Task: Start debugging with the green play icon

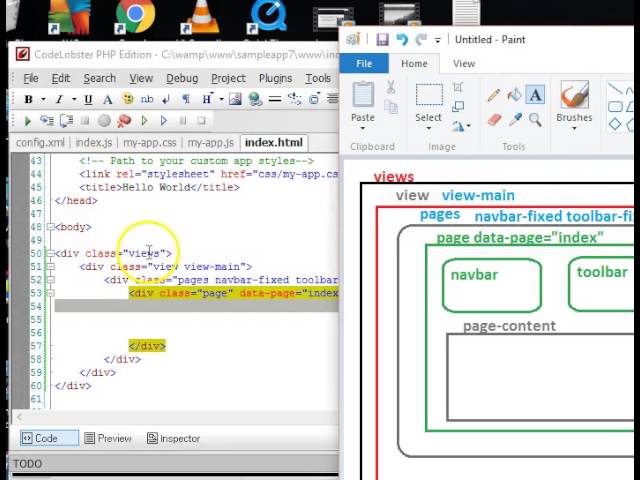Action: 28,121
